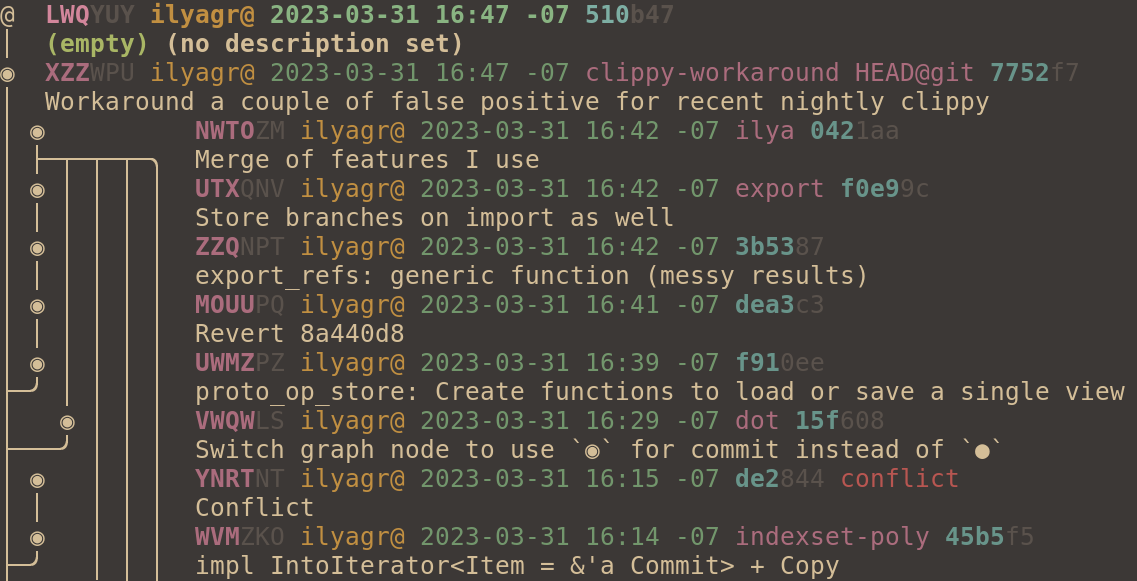Click the @ working-copy marker
The height and width of the screenshot is (581, 1137).
(7, 15)
